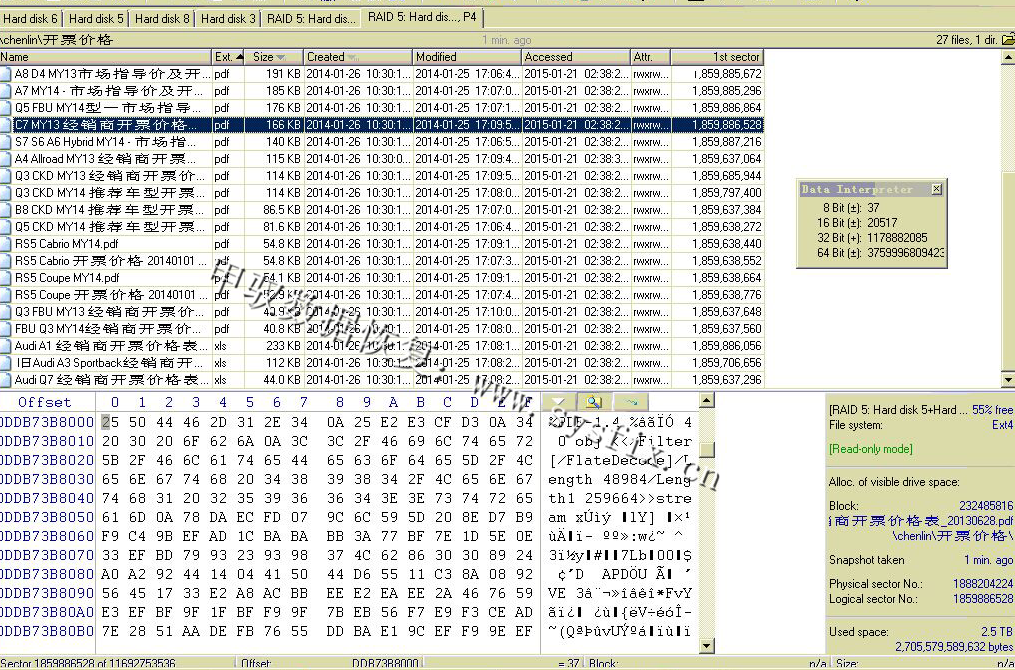The image size is (1015, 670).
Task: Select the Q5 CKD MY14 pdf file
Action: point(382,227)
